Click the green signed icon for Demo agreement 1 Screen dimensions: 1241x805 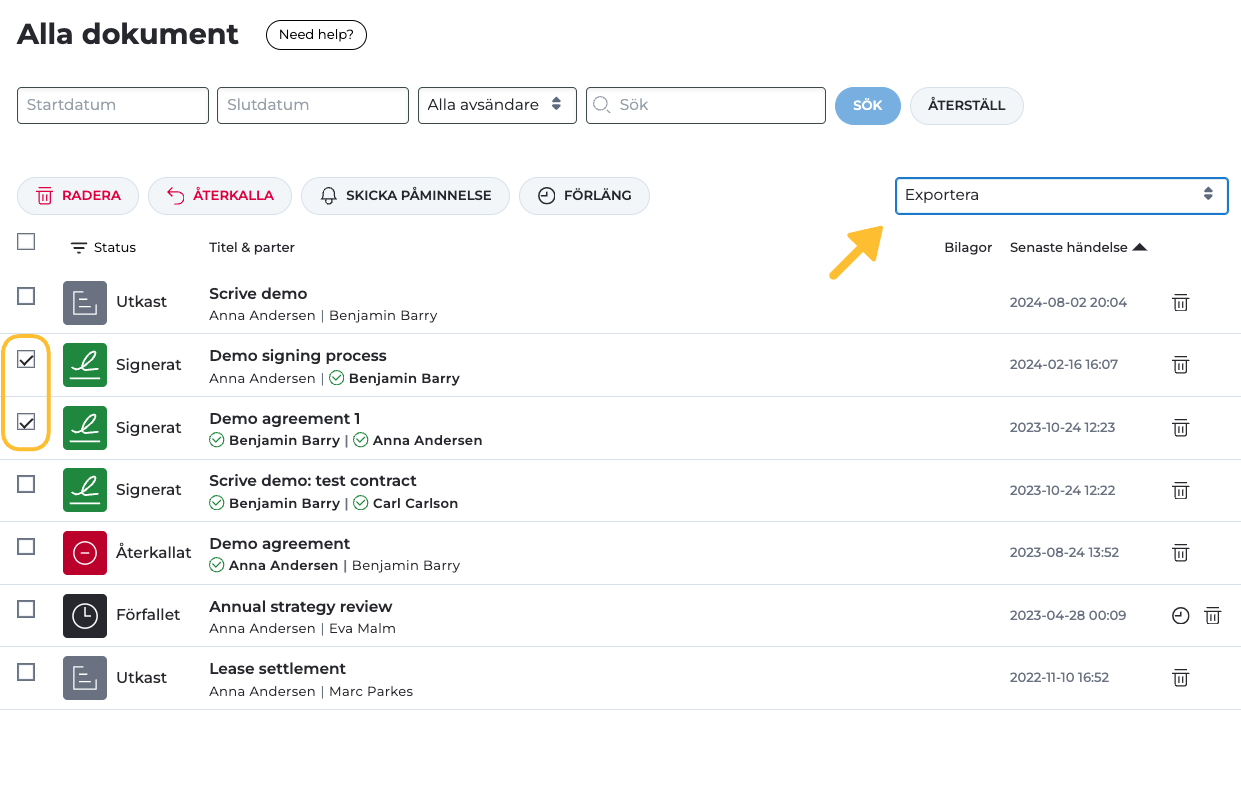(x=85, y=428)
